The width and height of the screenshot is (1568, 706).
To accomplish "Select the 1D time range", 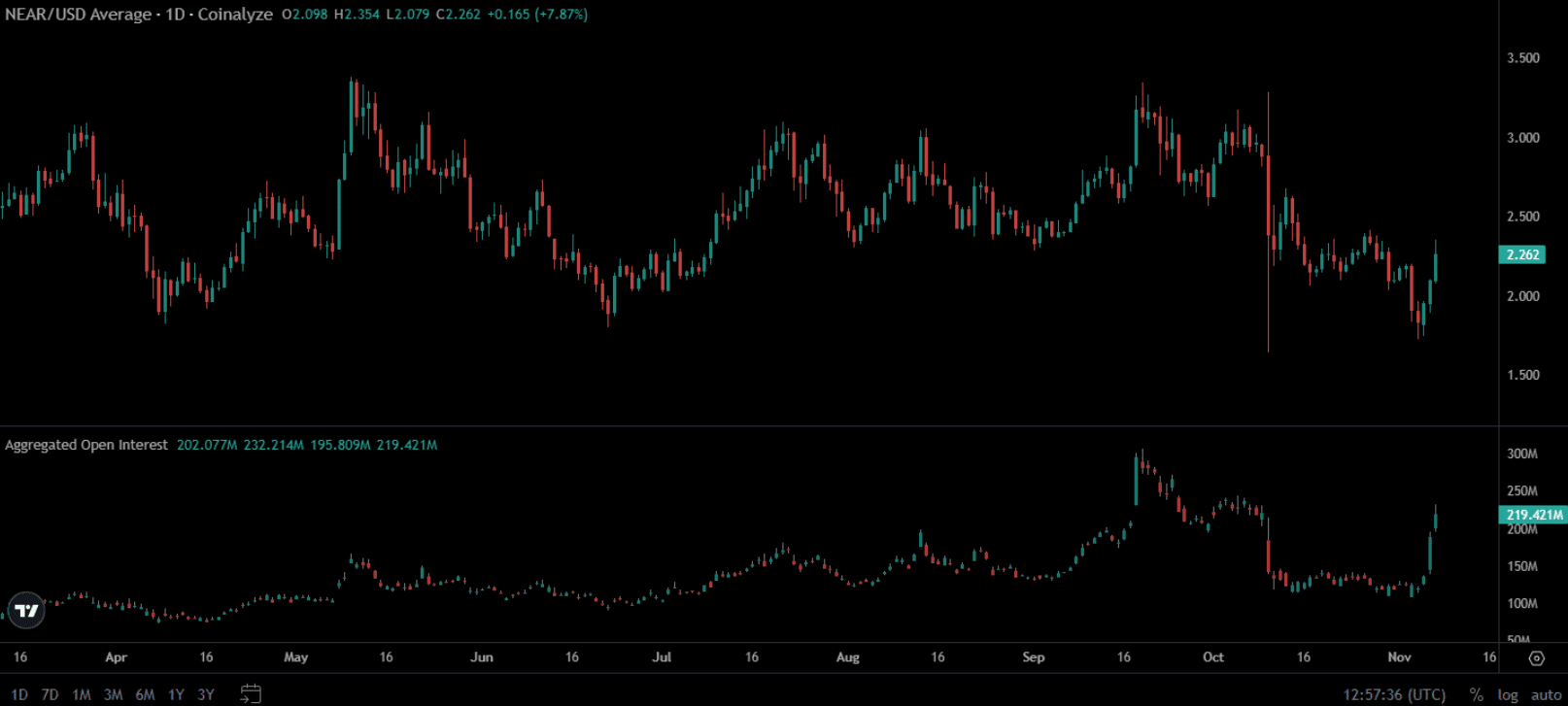I will tap(19, 694).
